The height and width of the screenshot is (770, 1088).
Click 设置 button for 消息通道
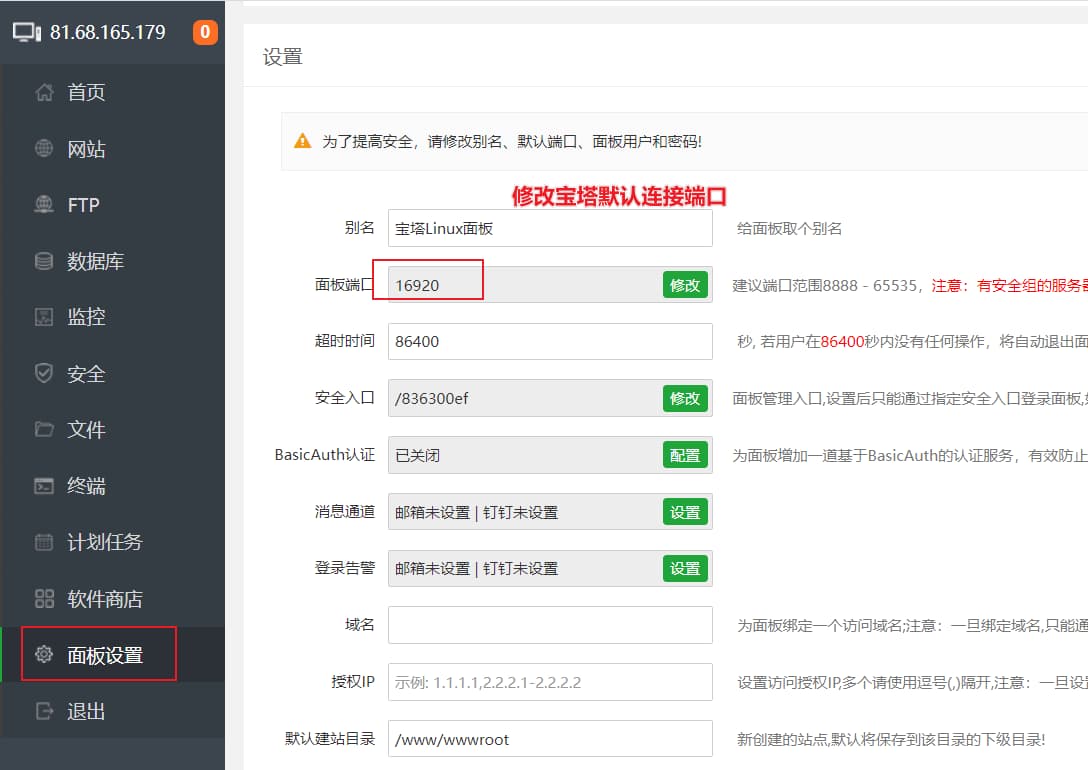[x=685, y=512]
